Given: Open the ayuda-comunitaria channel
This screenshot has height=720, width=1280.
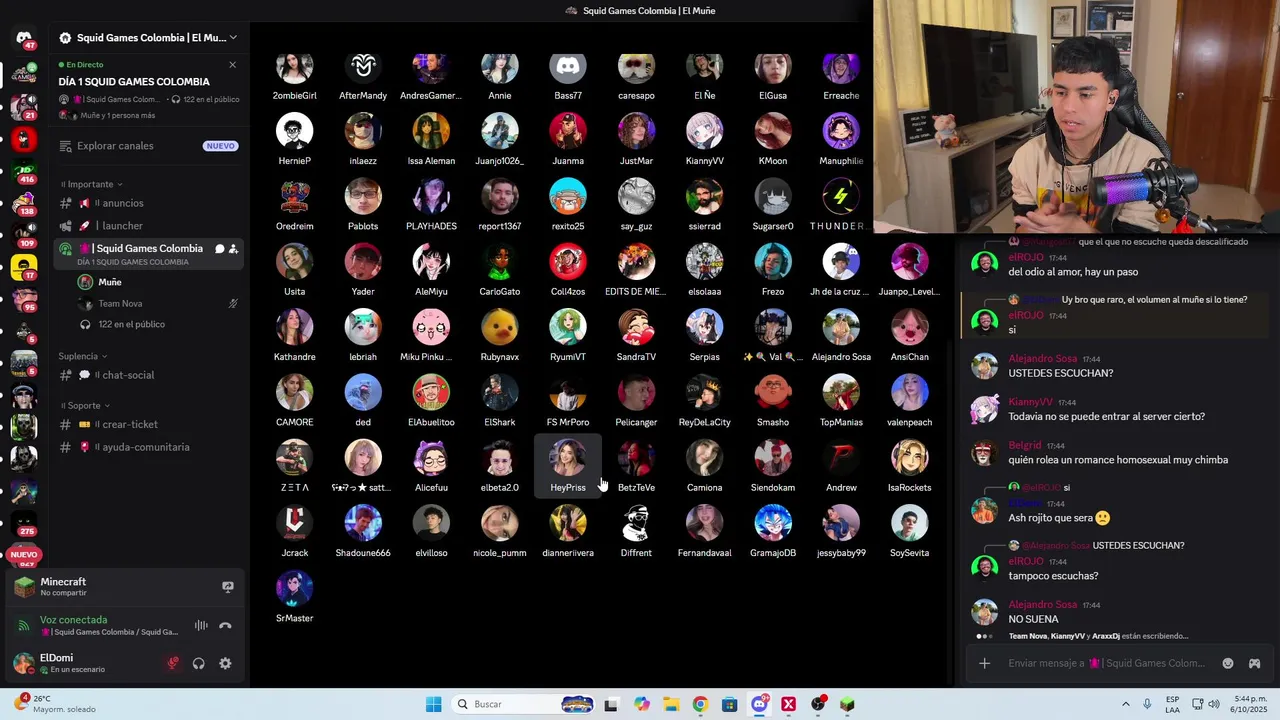Looking at the screenshot, I should pos(148,447).
